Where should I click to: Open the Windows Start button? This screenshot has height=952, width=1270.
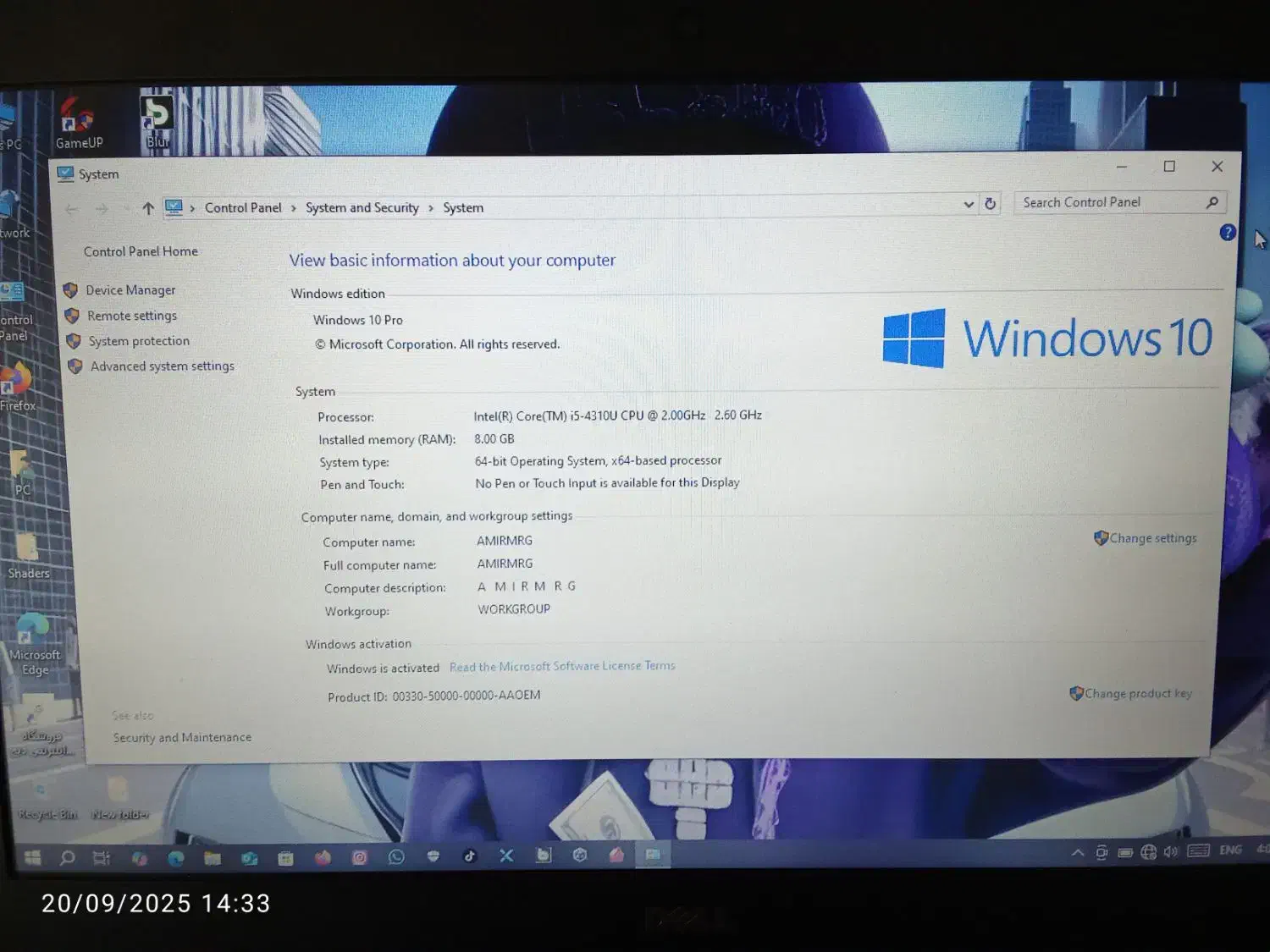pyautogui.click(x=32, y=858)
